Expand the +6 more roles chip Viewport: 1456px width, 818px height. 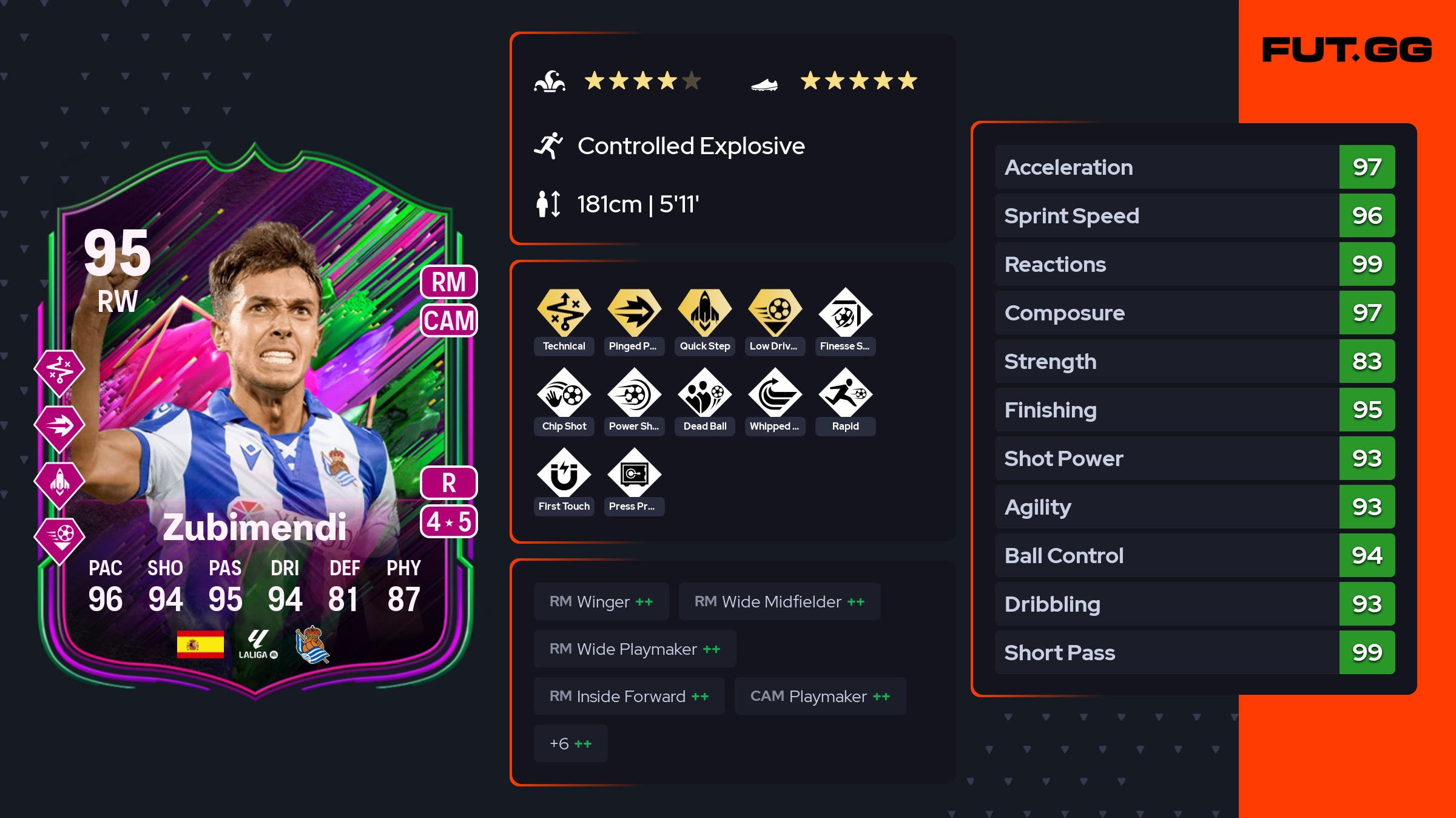pyautogui.click(x=570, y=743)
